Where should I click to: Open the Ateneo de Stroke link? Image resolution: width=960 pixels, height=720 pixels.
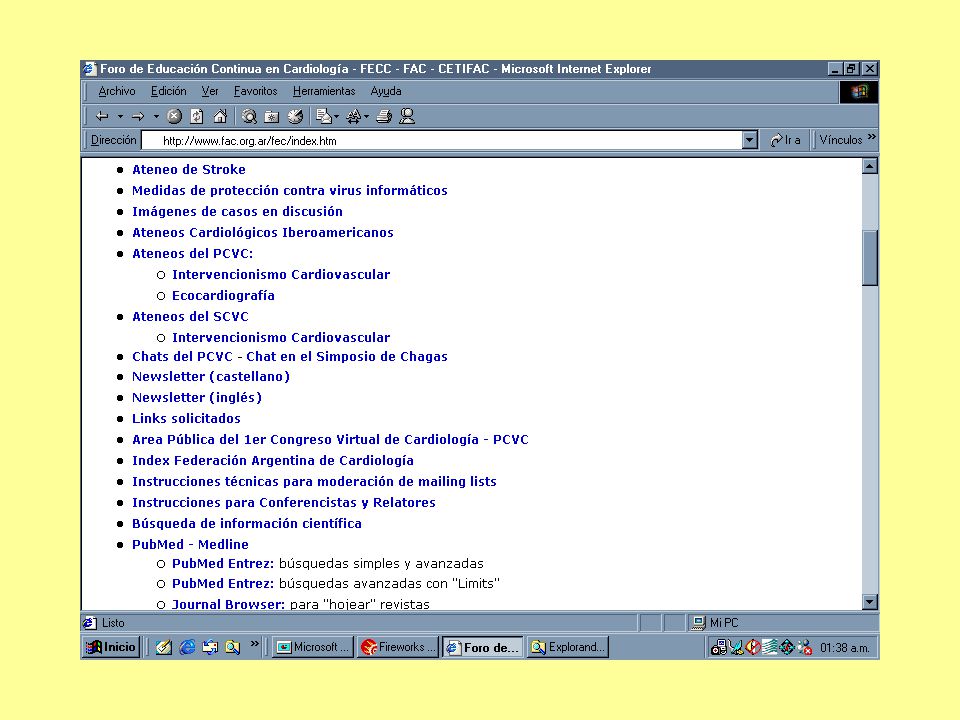pos(189,170)
